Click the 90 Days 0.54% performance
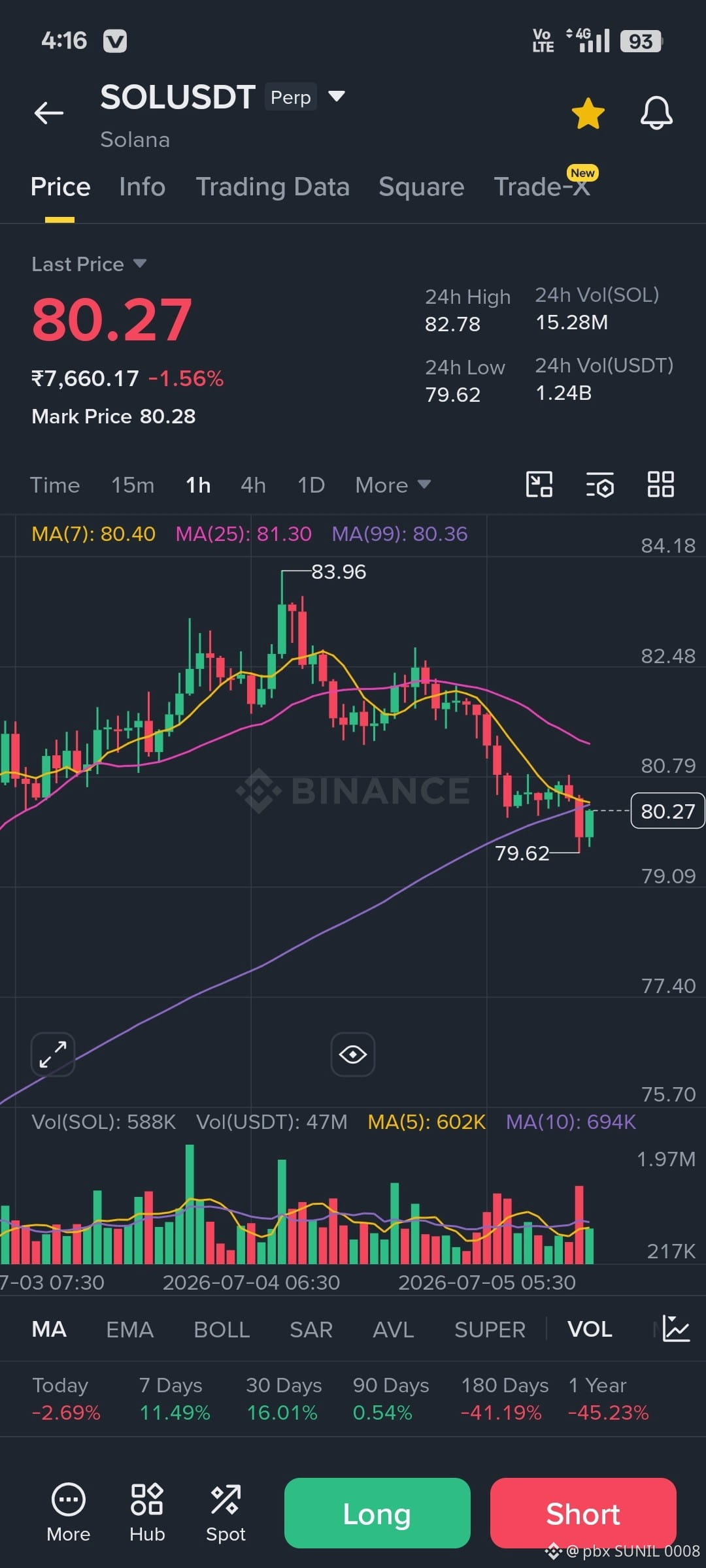This screenshot has width=706, height=1568. pos(391,1399)
